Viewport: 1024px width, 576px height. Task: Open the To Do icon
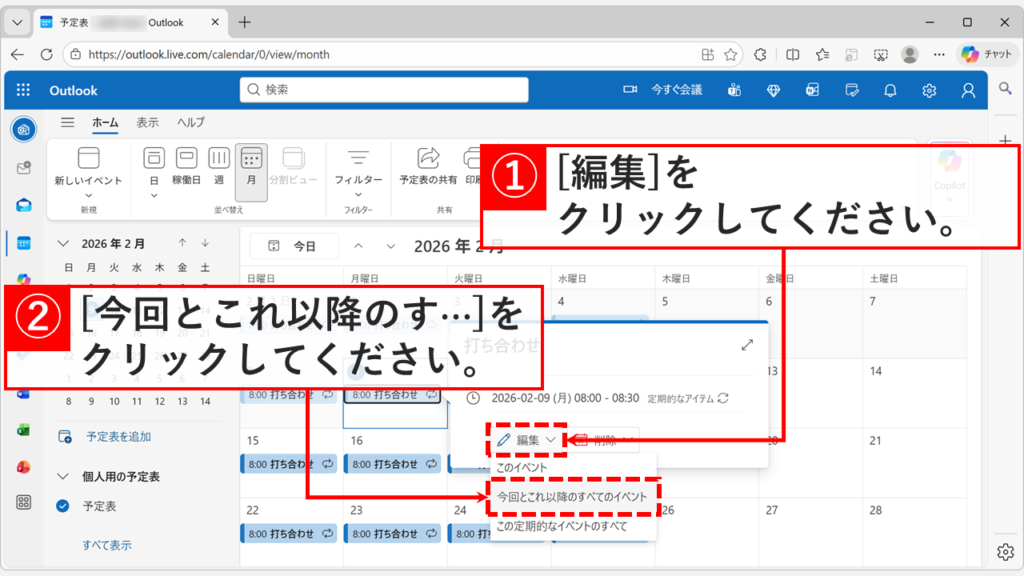(x=853, y=90)
